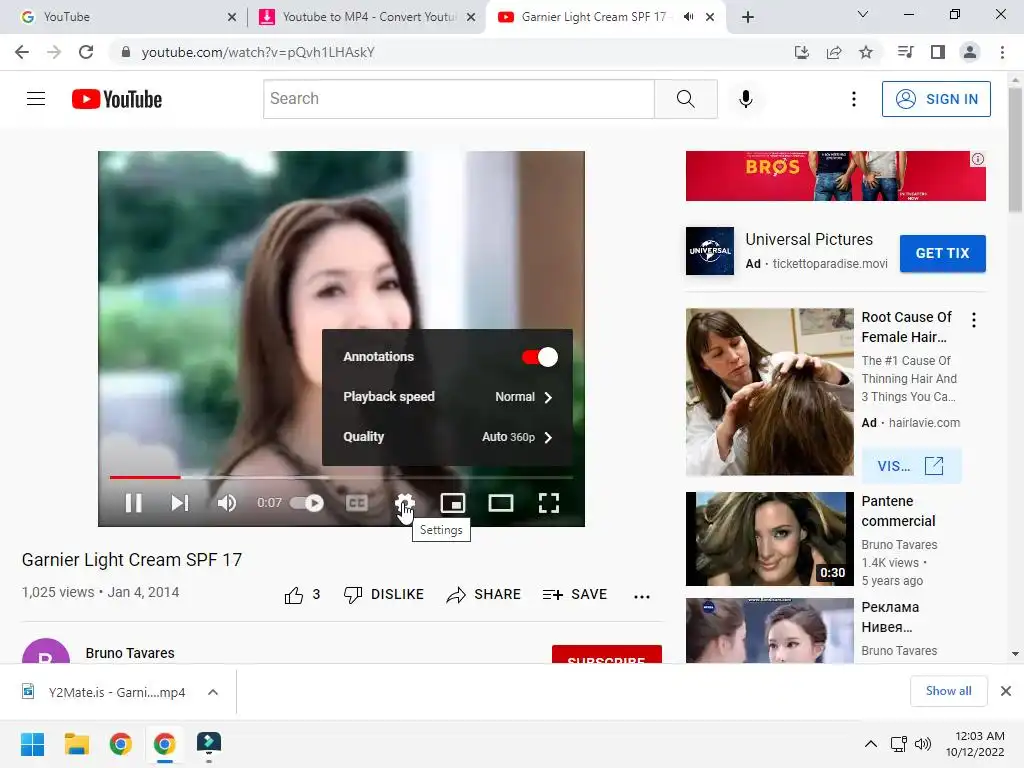Open the Реклама Нивея video title
1024x768 pixels.
tap(890, 617)
